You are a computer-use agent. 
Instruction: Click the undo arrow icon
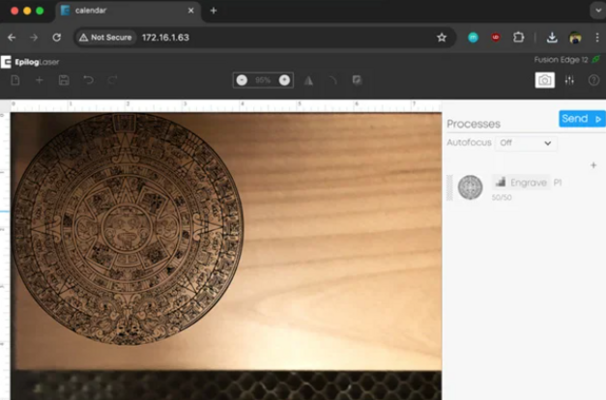click(88, 80)
